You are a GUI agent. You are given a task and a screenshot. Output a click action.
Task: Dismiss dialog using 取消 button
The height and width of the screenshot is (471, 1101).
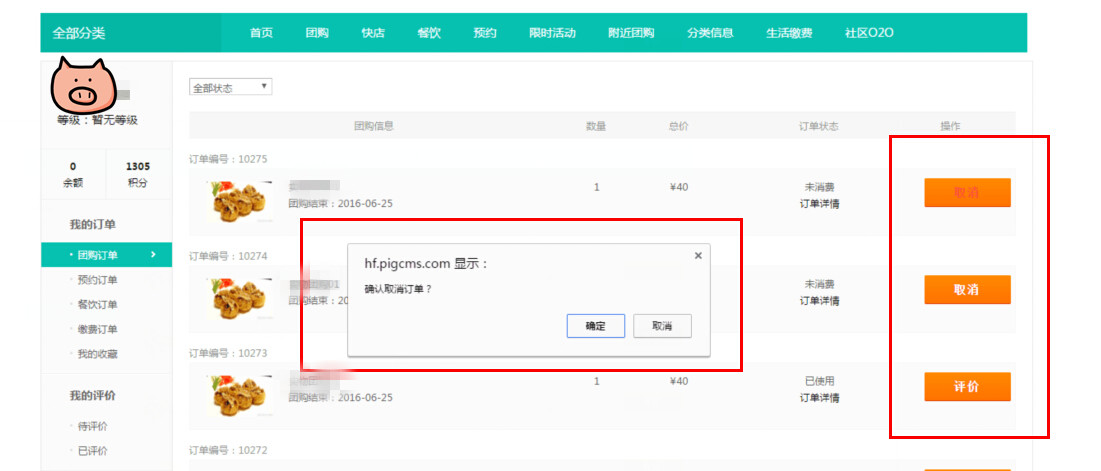(x=662, y=326)
